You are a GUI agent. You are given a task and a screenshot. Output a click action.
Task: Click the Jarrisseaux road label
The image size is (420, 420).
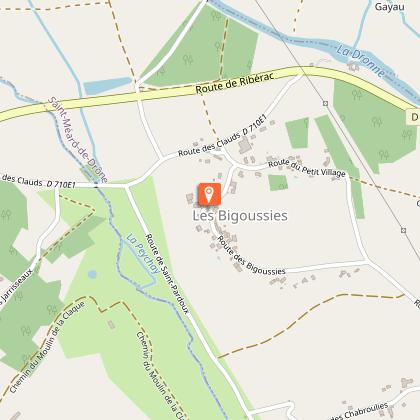pos(17,287)
